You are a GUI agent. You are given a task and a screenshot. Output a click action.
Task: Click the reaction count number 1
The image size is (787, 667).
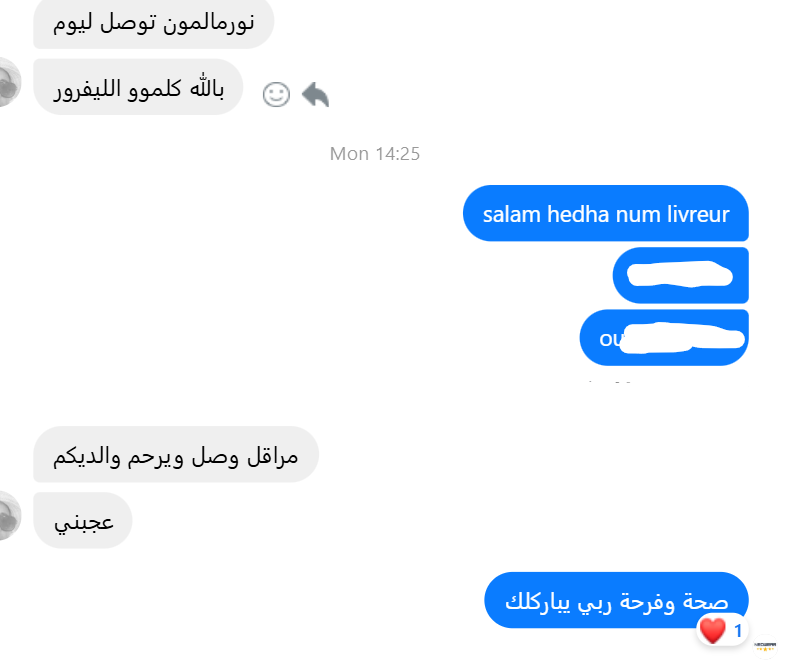(738, 631)
